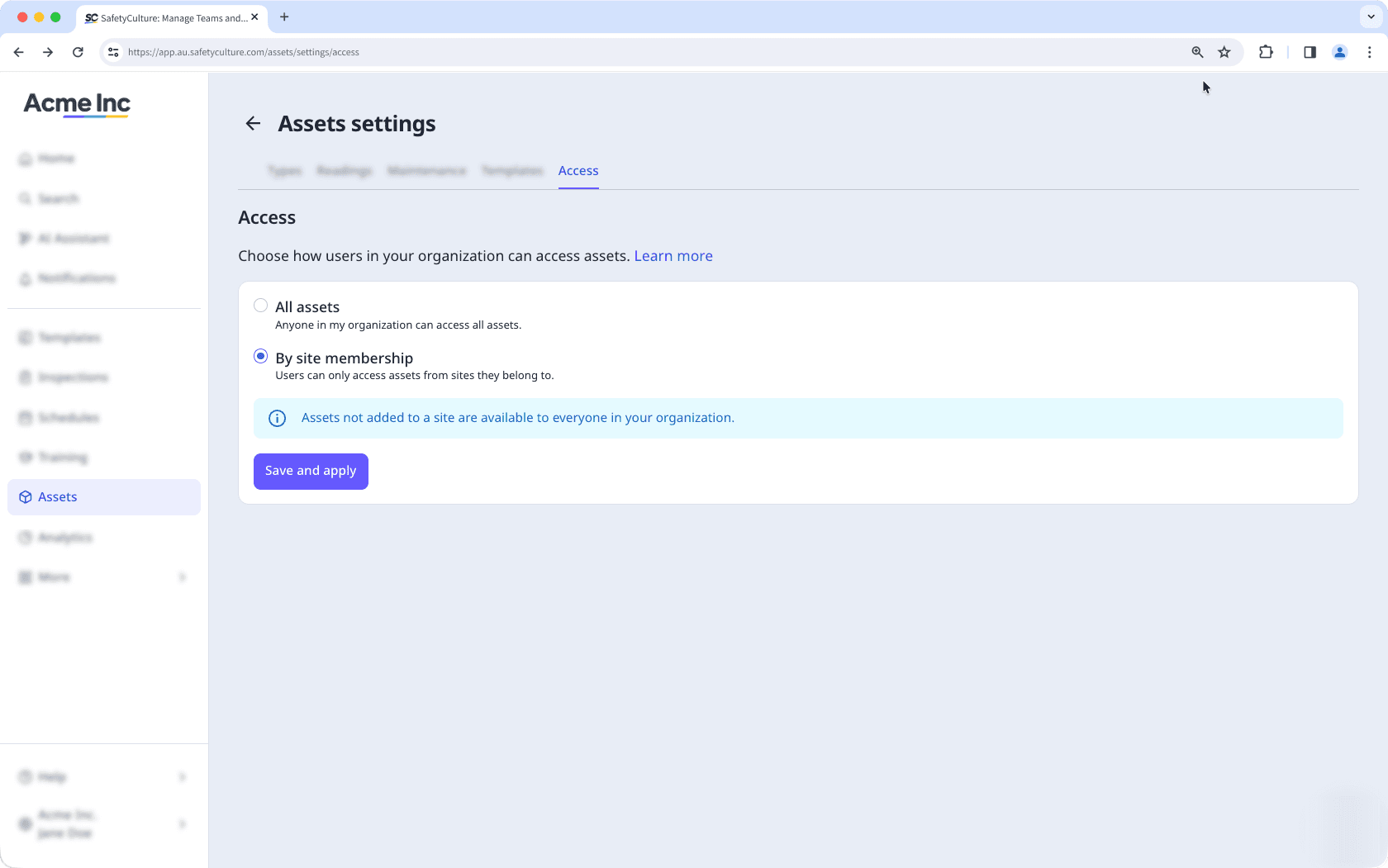Screen dimensions: 1388x868
Task: Click the info icon in the blue banner
Action: (277, 418)
